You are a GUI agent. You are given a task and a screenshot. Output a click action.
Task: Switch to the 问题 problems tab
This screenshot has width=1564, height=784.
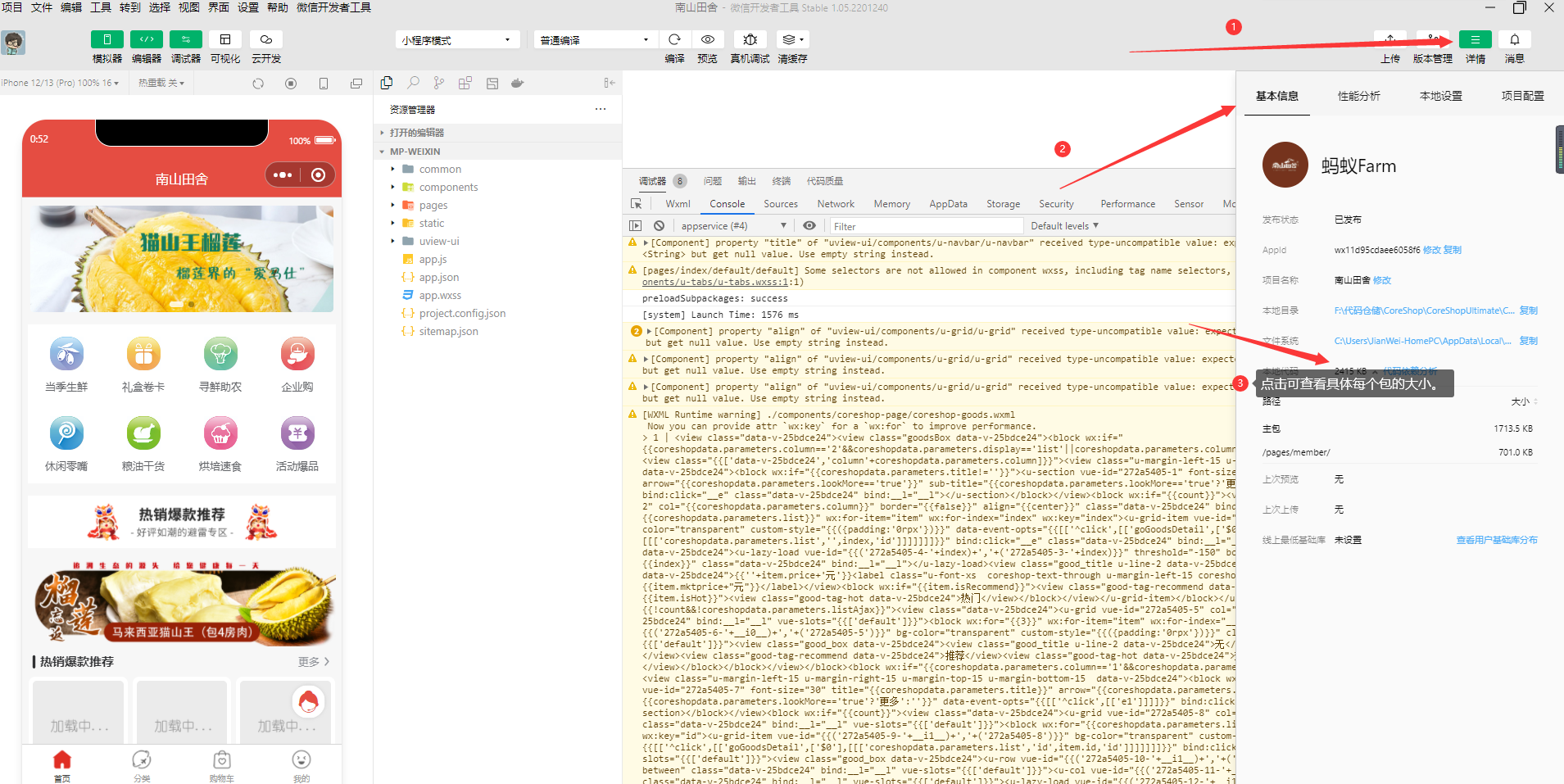713,181
